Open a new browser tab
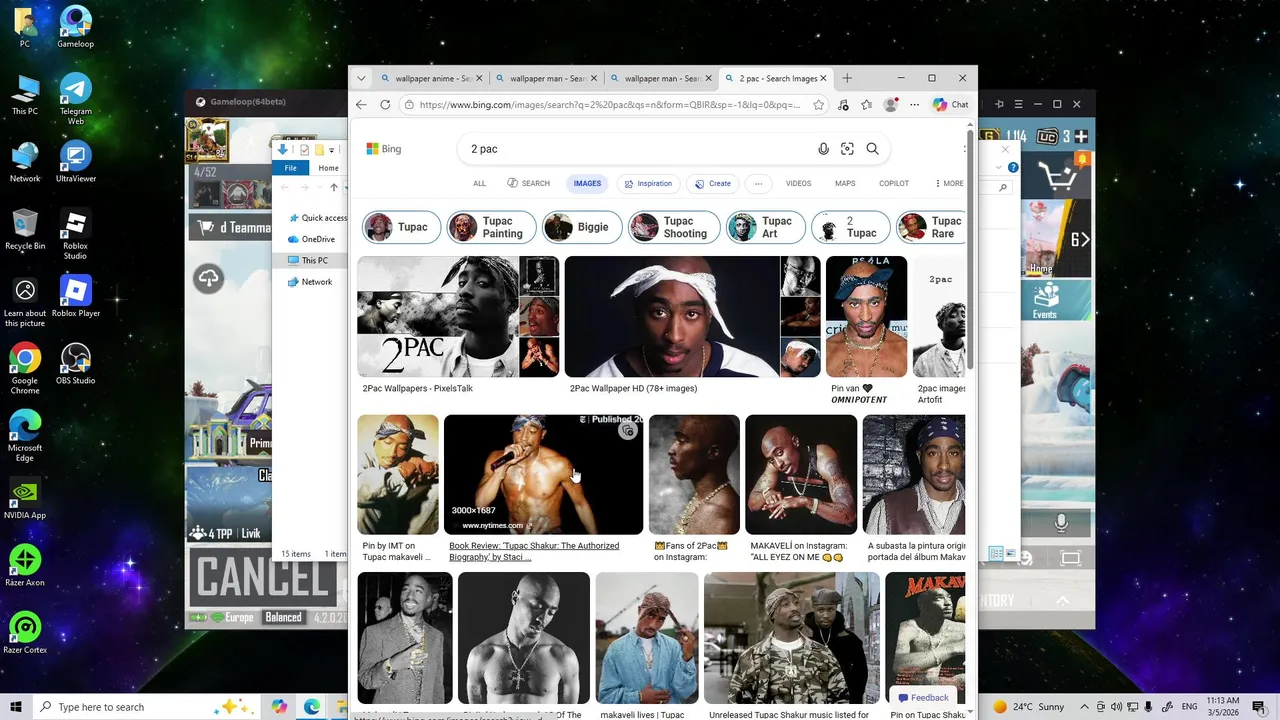The width and height of the screenshot is (1280, 720). coord(847,78)
